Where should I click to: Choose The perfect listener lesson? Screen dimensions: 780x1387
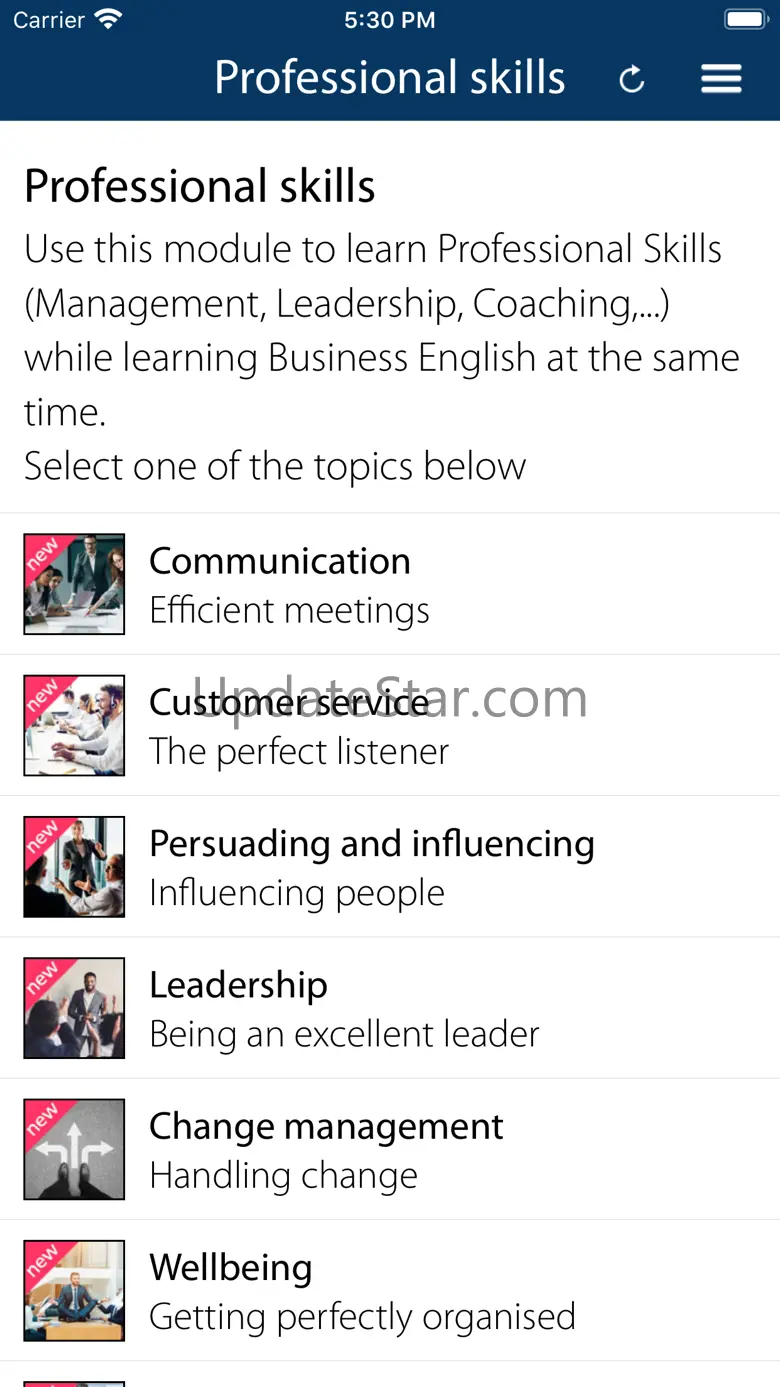[299, 752]
